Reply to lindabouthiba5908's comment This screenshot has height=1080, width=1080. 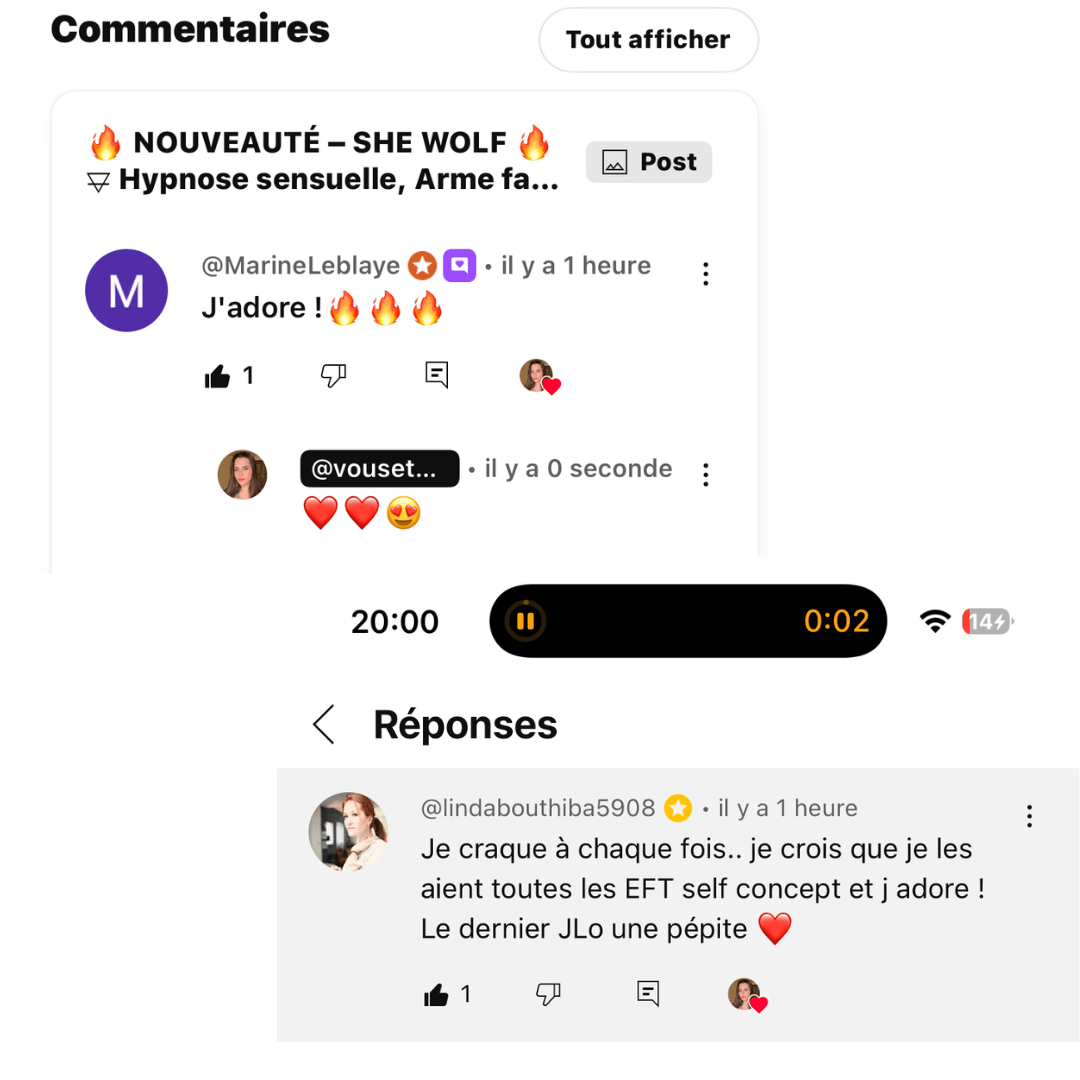click(648, 993)
